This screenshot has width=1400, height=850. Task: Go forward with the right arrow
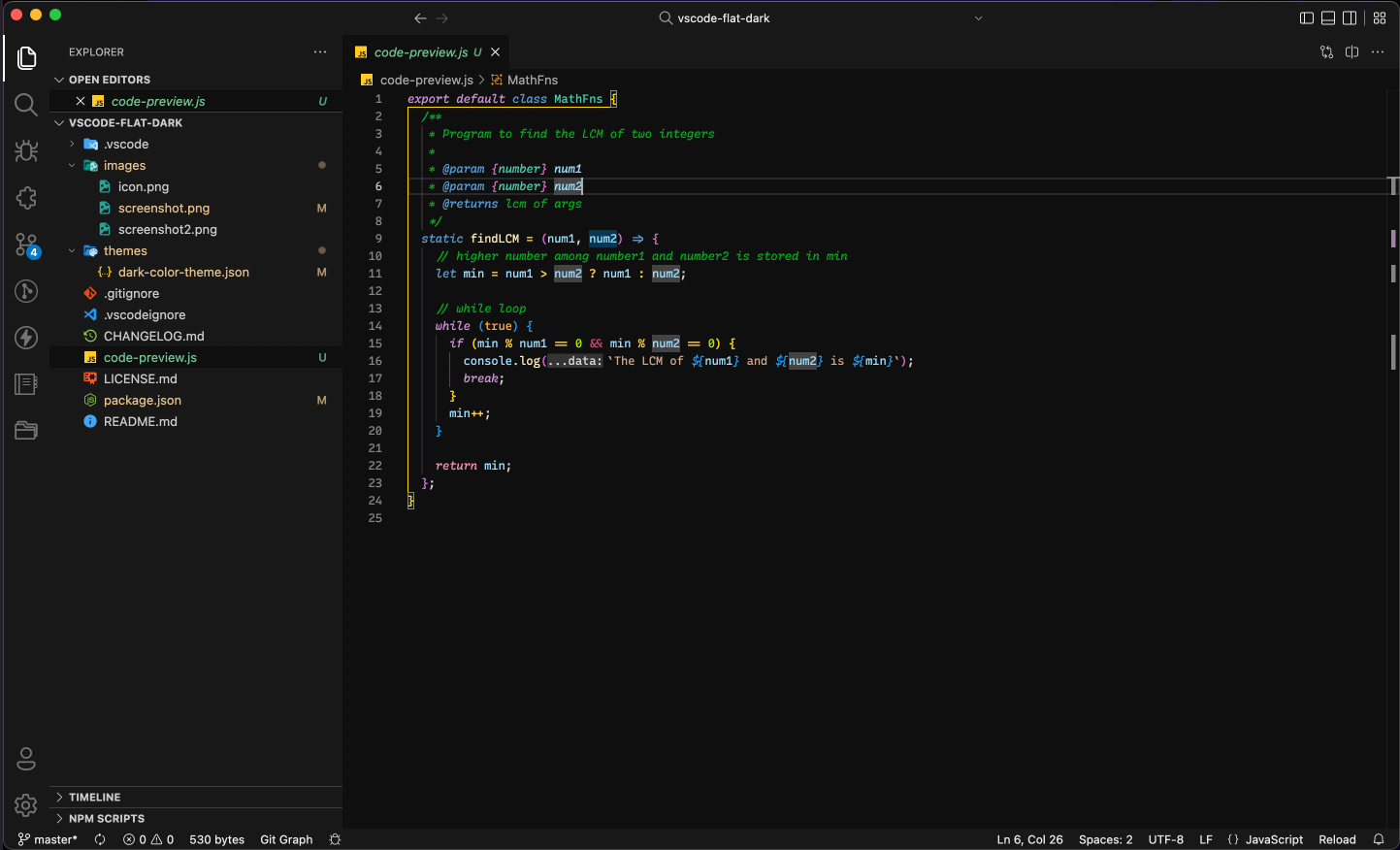[442, 18]
